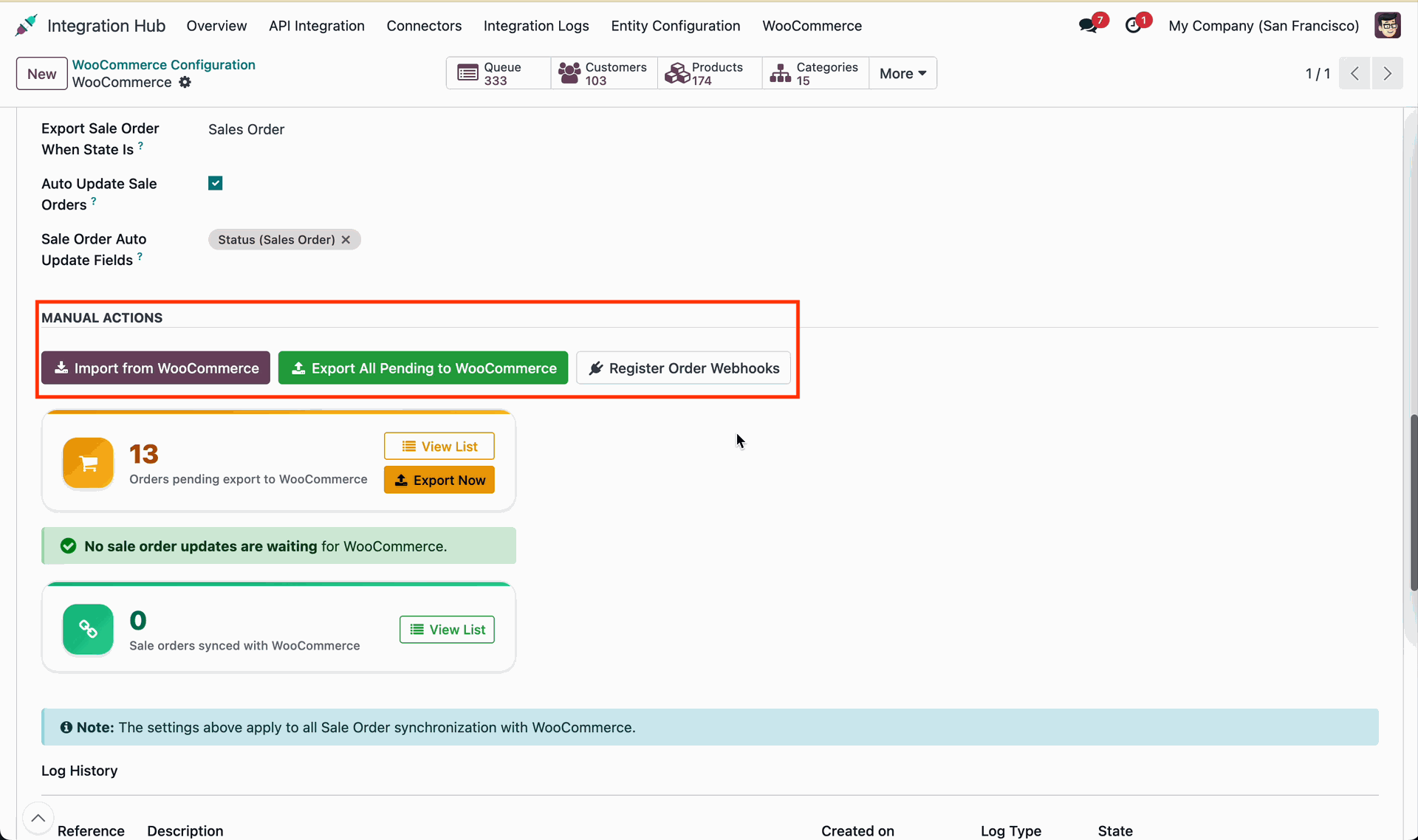Show help for Auto Update Sale Orders
Image resolution: width=1418 pixels, height=840 pixels.
point(93,201)
